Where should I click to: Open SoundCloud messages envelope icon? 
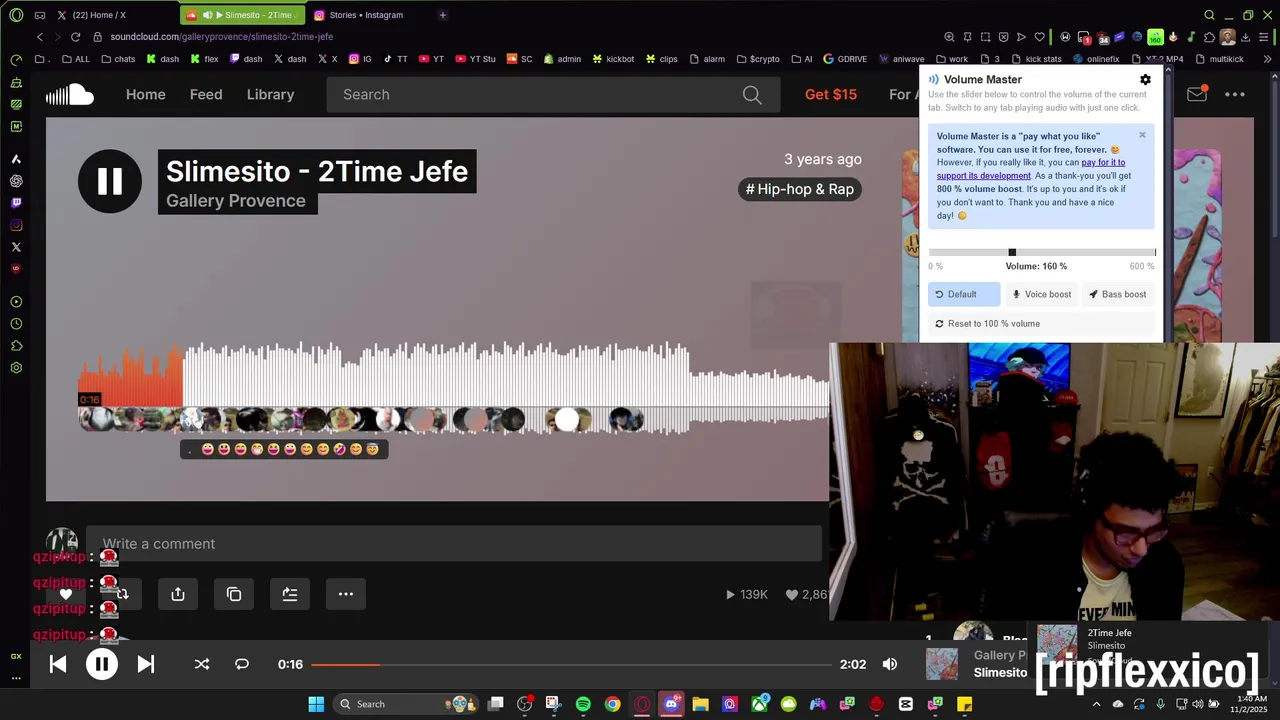click(x=1197, y=94)
